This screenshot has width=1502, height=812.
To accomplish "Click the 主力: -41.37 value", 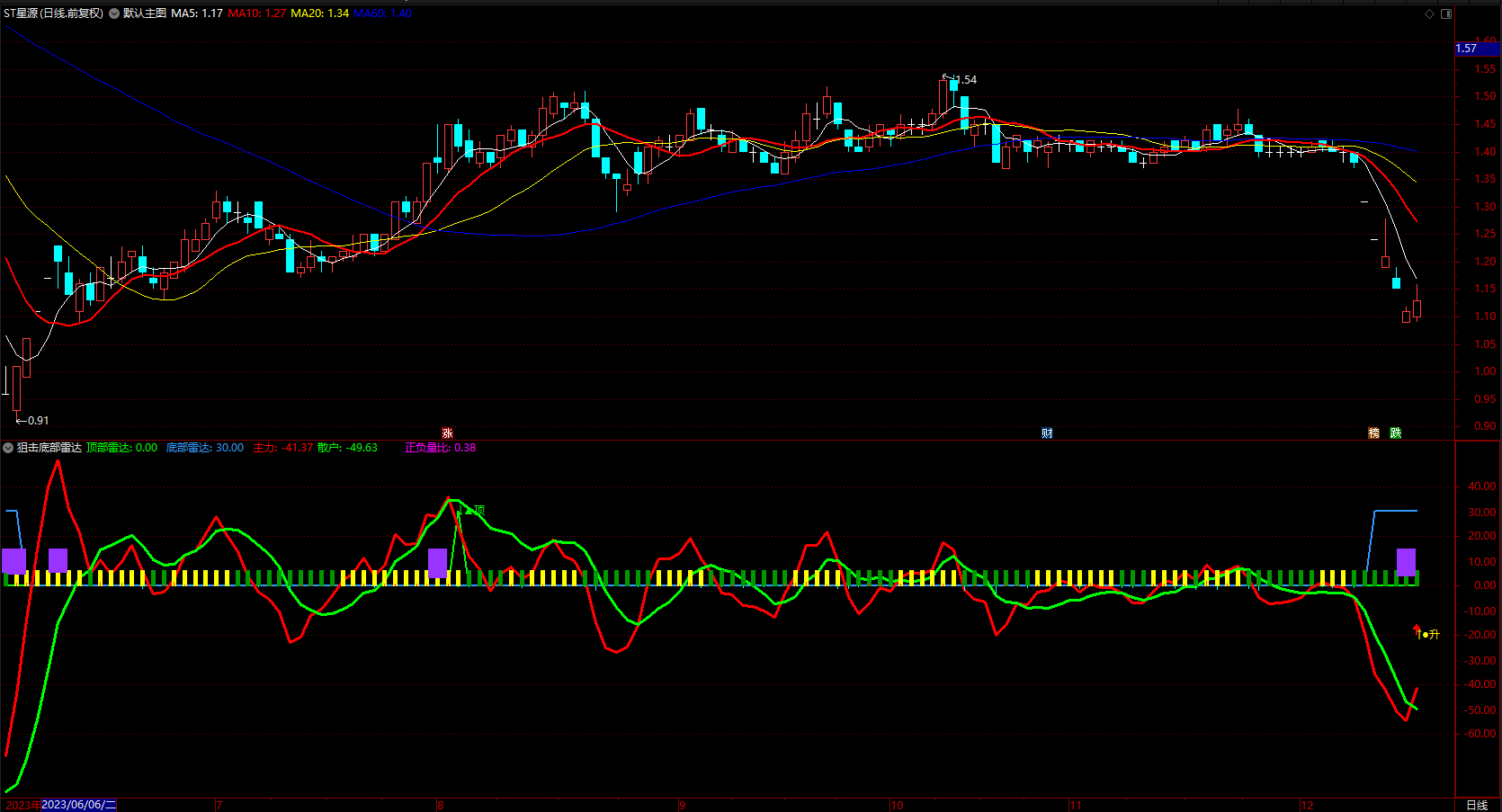I will (283, 448).
